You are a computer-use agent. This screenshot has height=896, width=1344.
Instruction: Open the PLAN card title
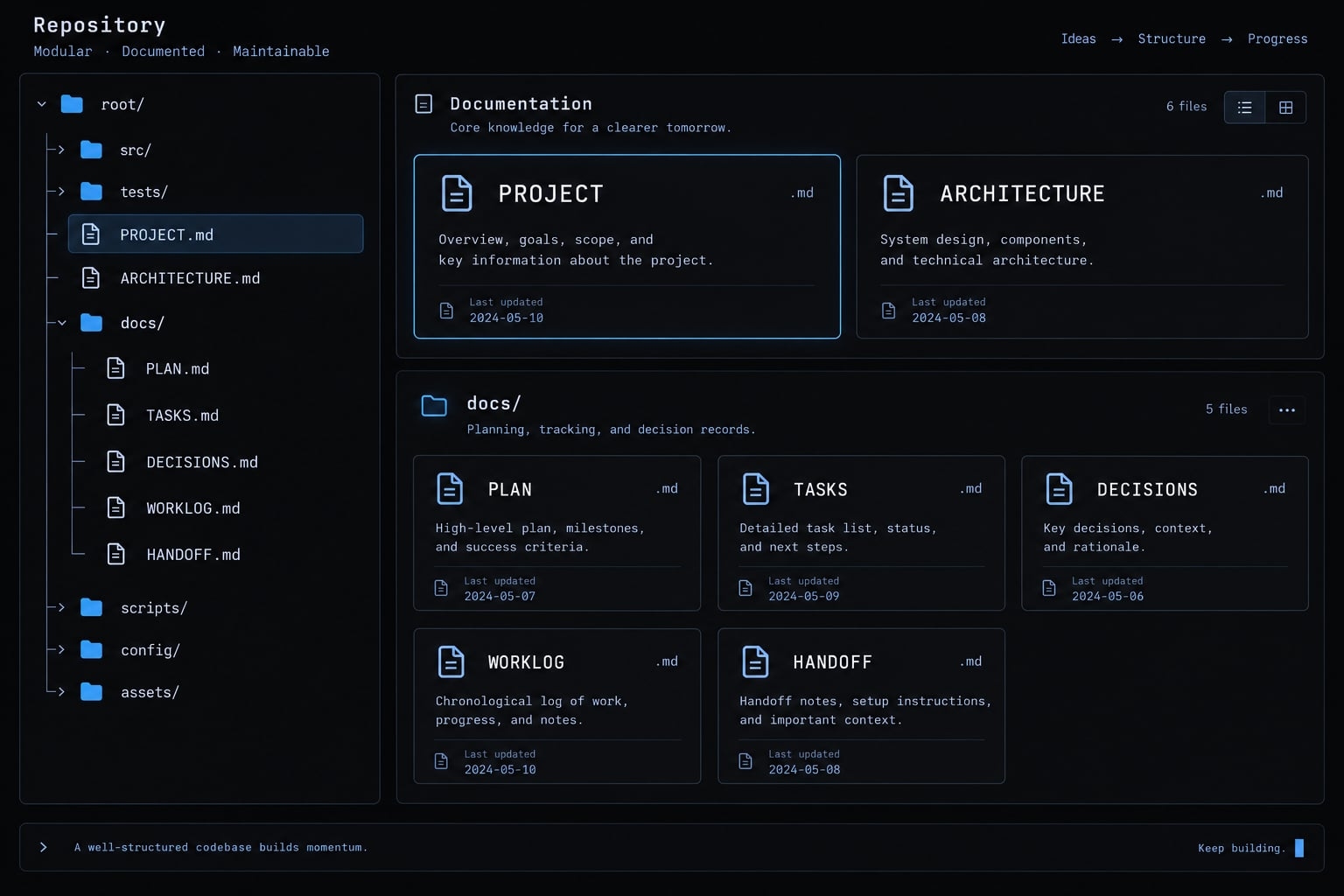point(510,489)
